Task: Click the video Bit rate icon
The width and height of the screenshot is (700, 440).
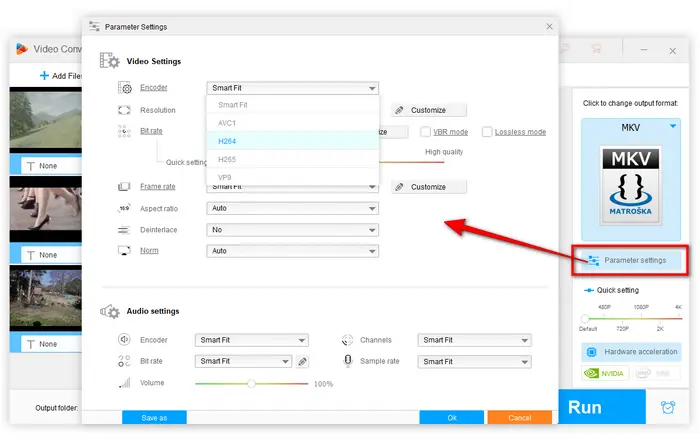Action: click(x=124, y=131)
